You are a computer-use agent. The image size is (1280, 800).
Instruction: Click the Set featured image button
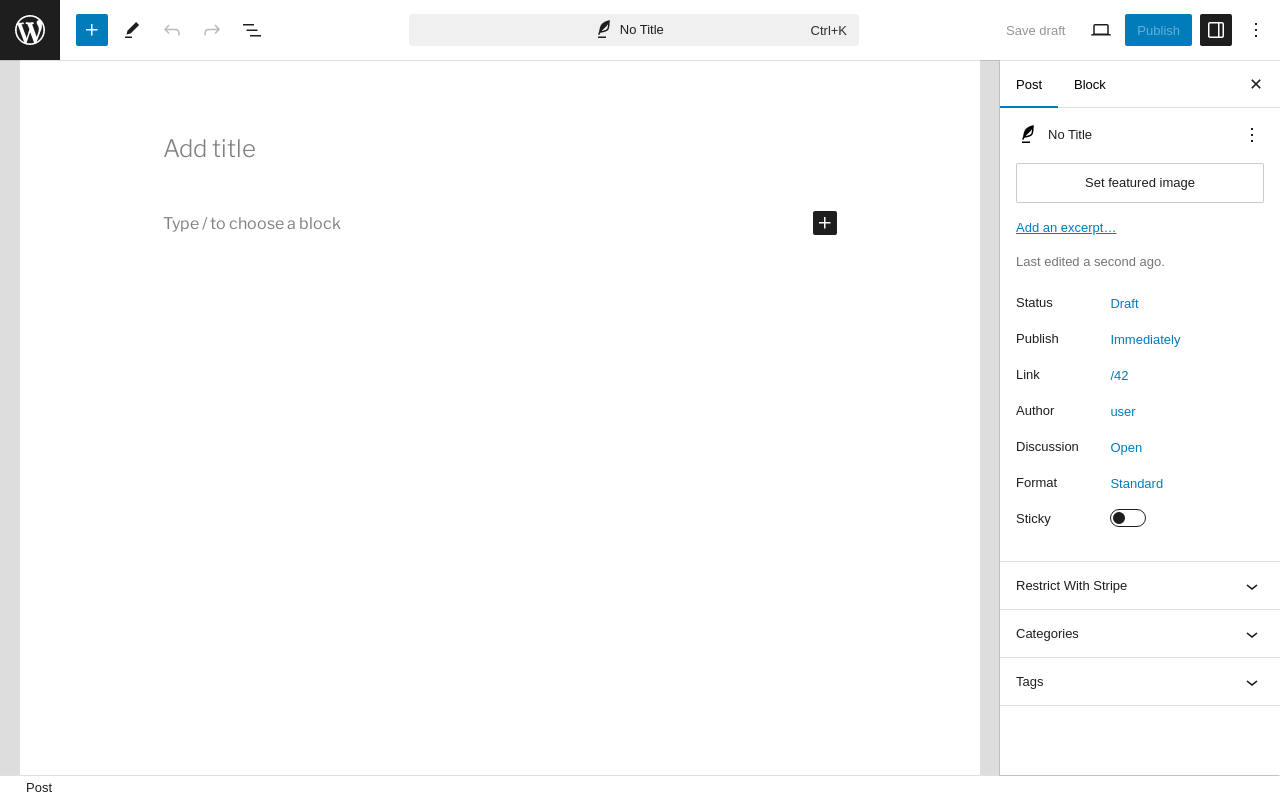(1140, 183)
